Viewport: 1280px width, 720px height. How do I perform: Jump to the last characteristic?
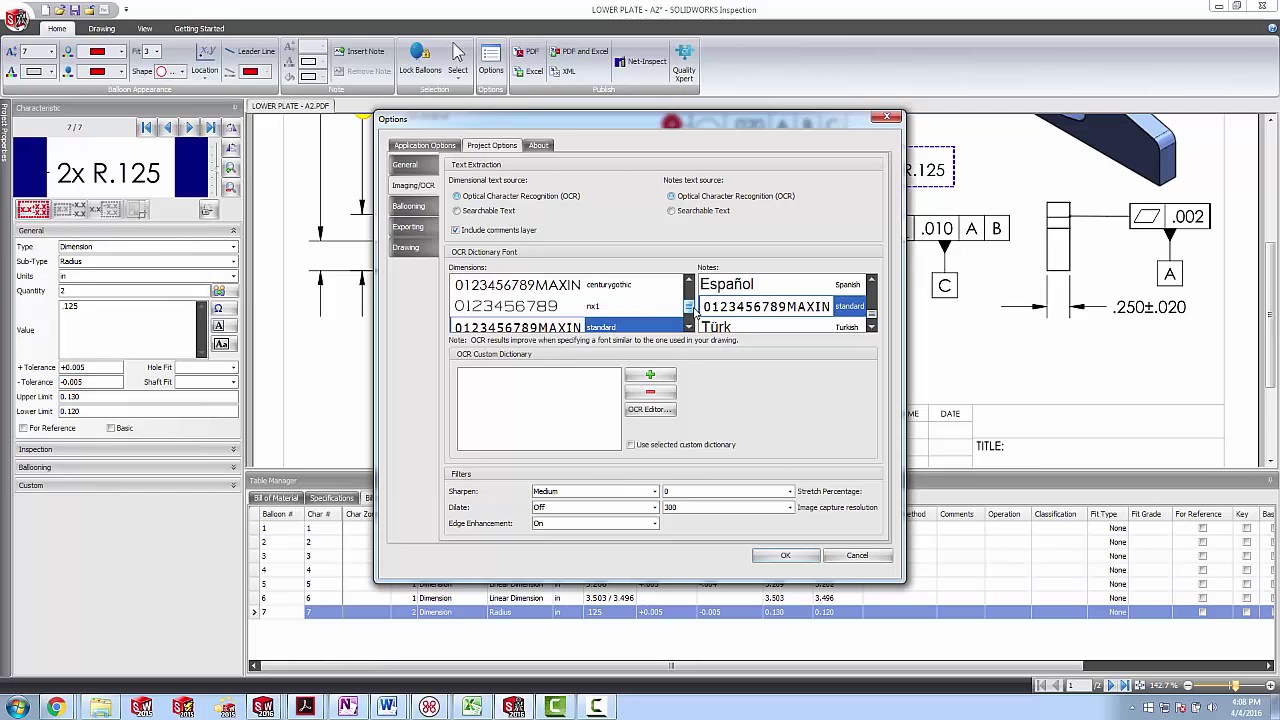pos(211,128)
